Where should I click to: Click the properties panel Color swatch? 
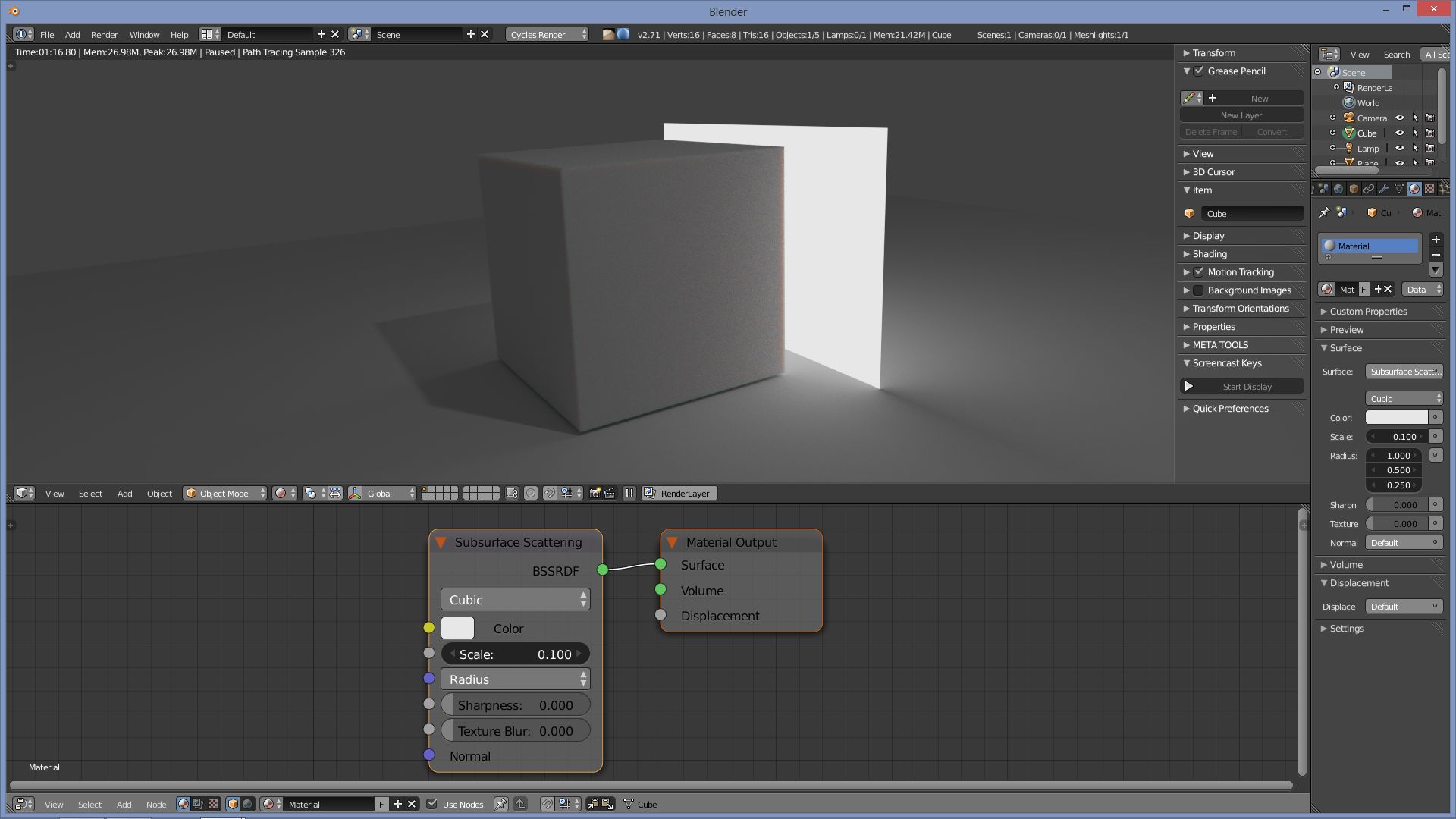coord(1396,417)
